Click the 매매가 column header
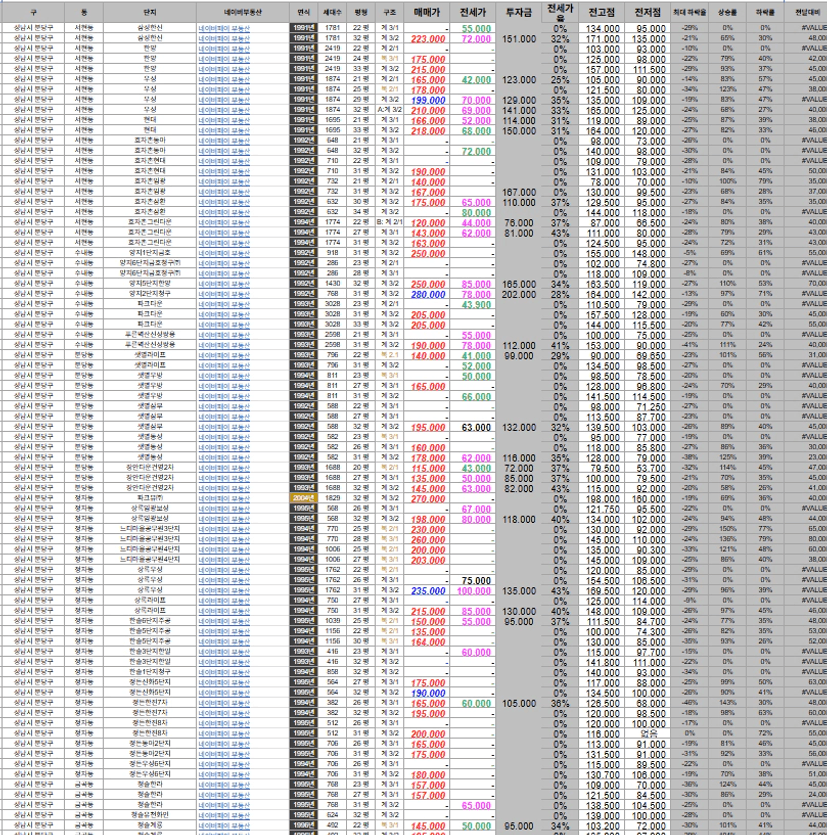The height and width of the screenshot is (835, 827). coord(428,11)
